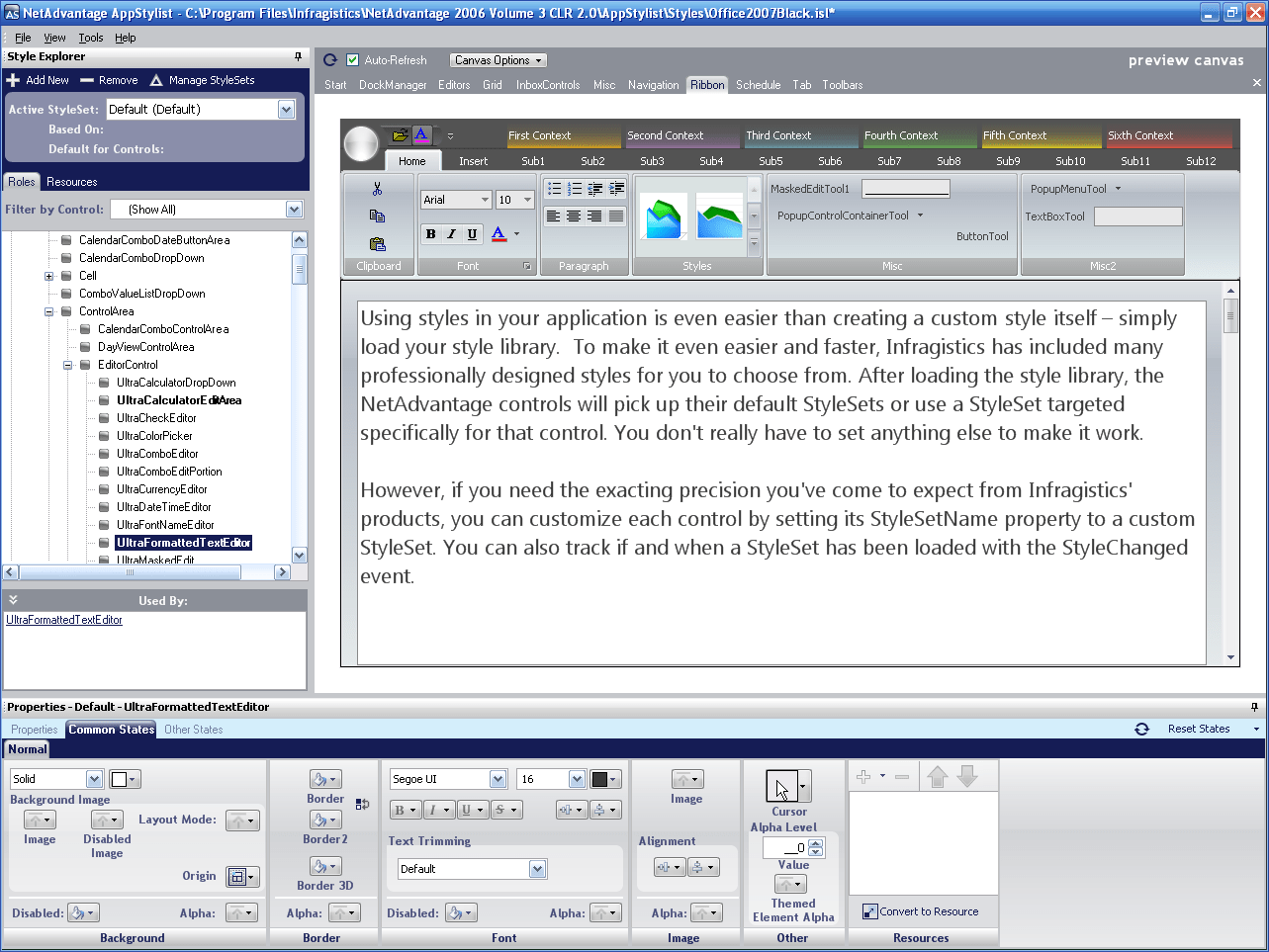1269x952 pixels.
Task: Click the refresh icon beside Auto-Refresh
Action: point(330,60)
